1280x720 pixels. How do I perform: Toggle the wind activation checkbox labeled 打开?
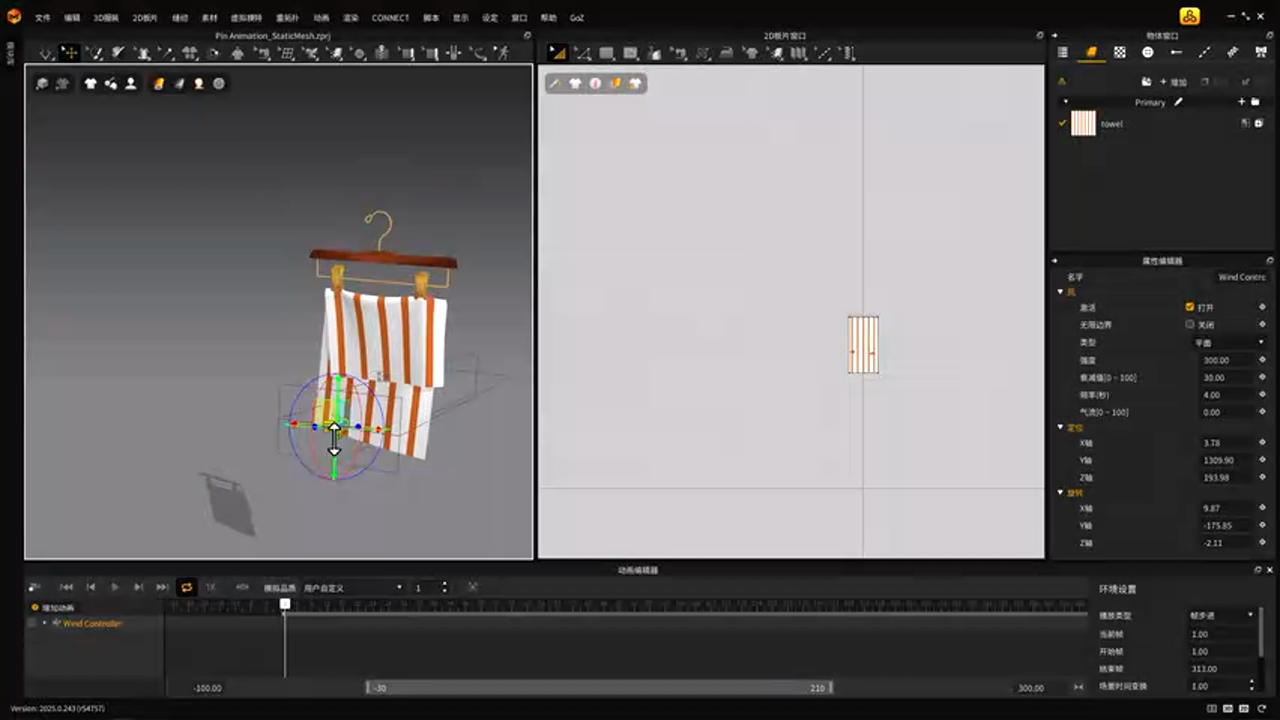tap(1190, 307)
